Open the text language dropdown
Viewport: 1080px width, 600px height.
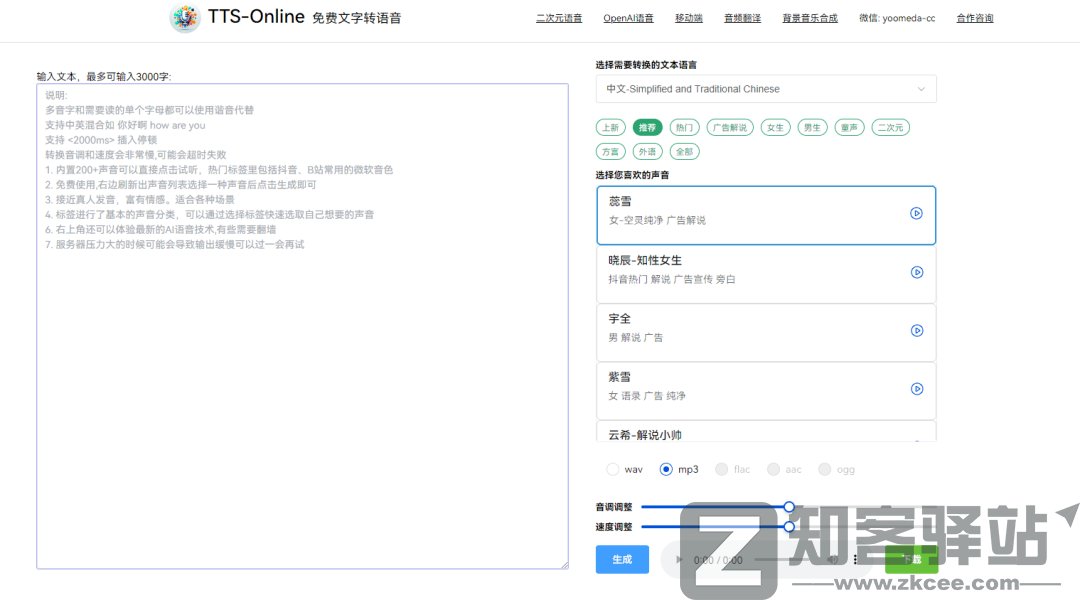point(766,88)
